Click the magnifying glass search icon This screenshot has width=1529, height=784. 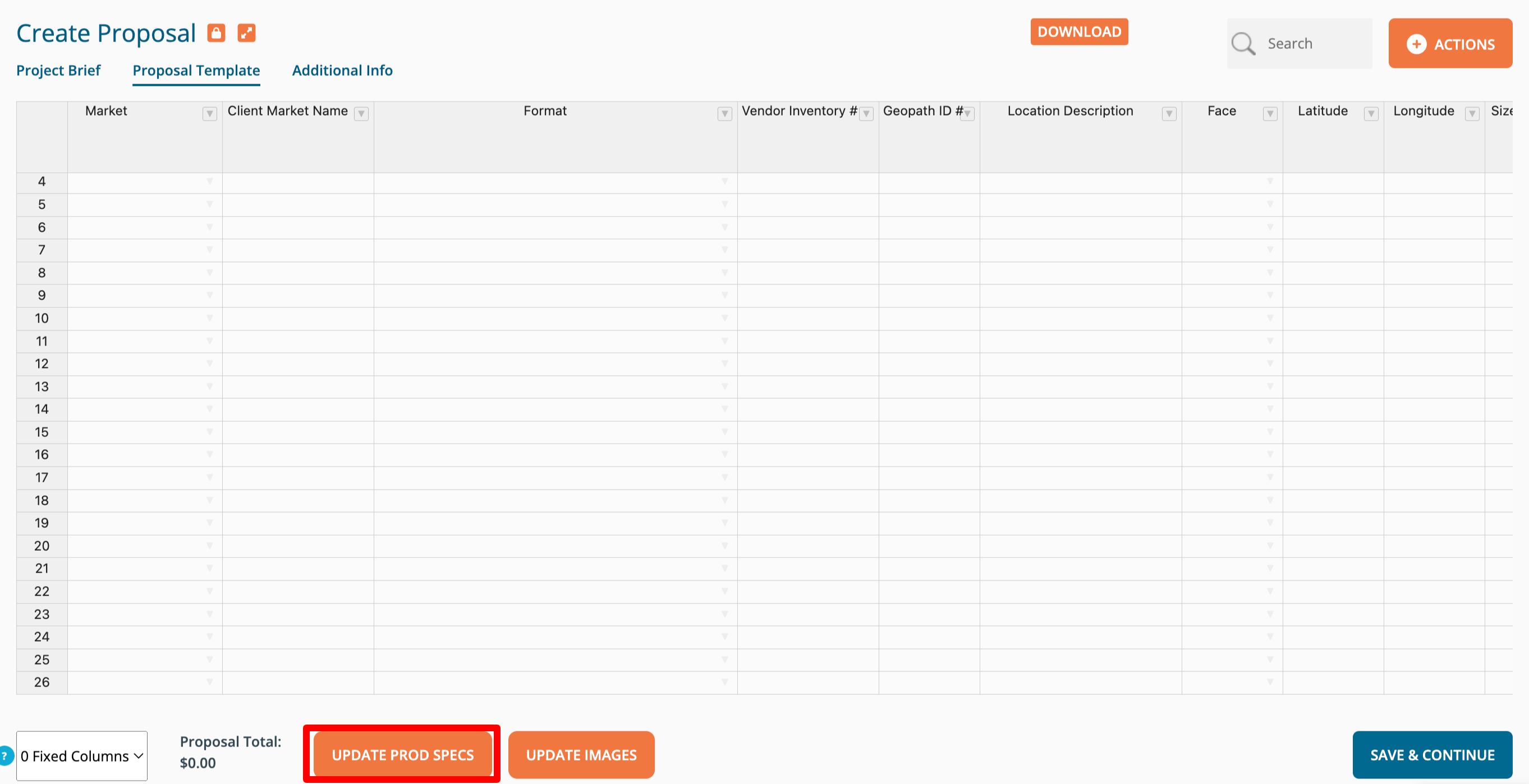pos(1243,43)
